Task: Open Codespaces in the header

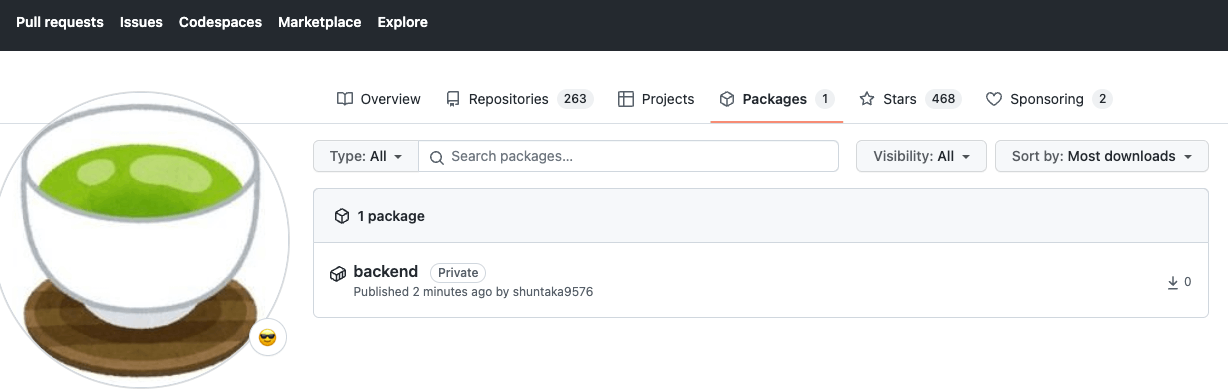Action: point(220,22)
